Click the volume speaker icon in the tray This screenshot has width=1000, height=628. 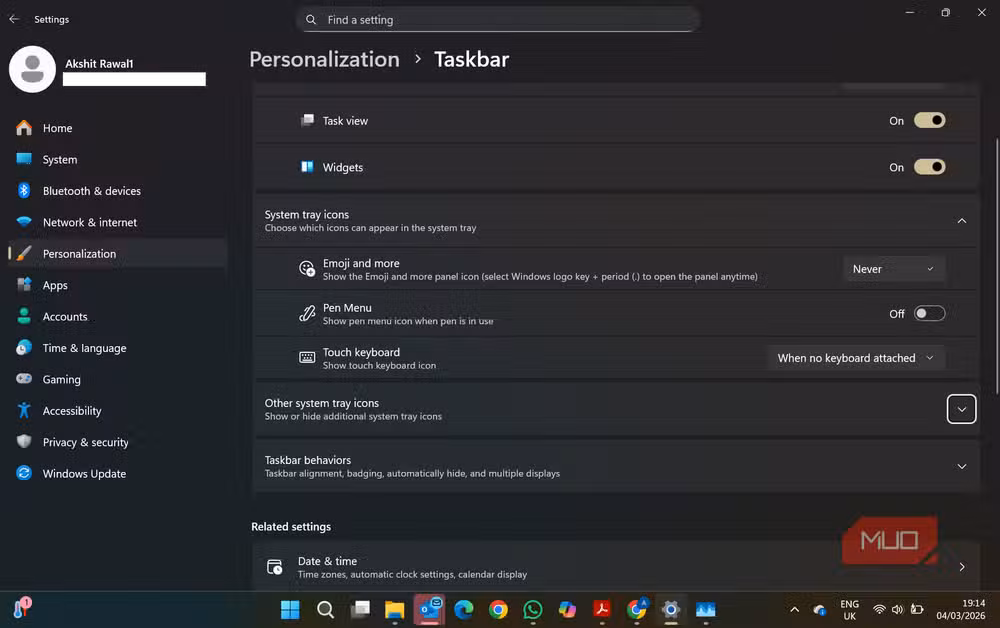click(x=897, y=610)
